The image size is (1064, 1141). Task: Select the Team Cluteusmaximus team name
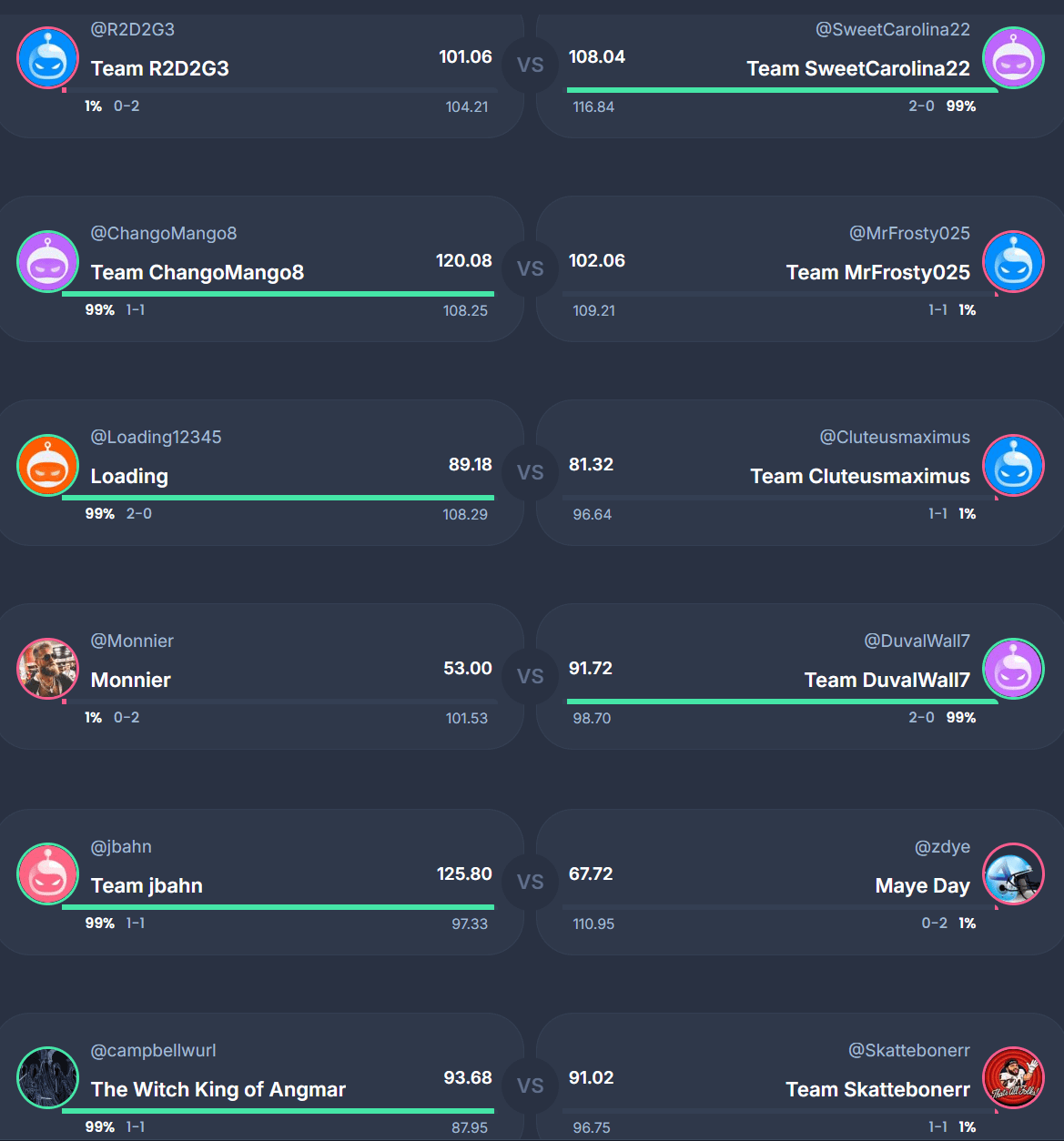(x=860, y=476)
